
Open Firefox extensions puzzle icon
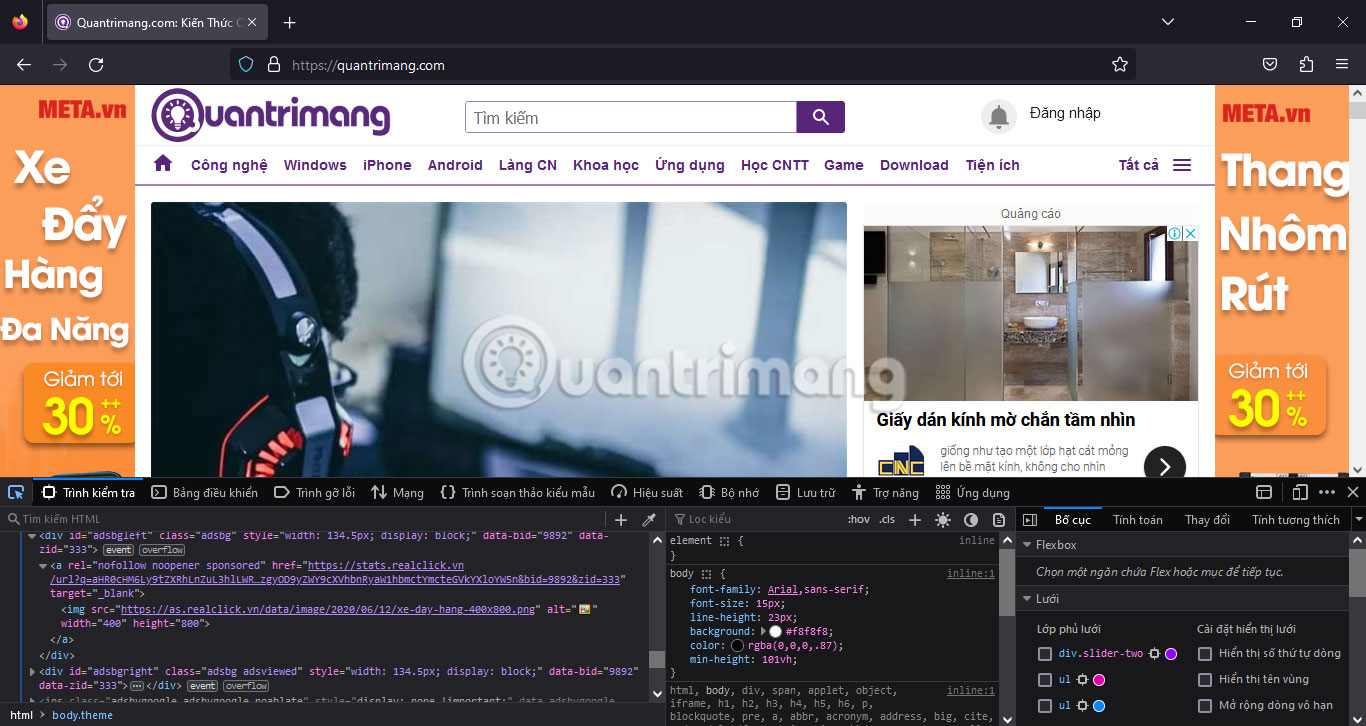[x=1306, y=64]
